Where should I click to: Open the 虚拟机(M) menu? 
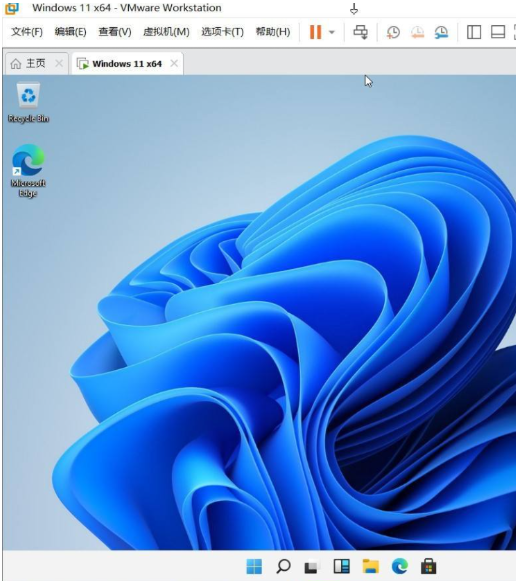(x=166, y=32)
